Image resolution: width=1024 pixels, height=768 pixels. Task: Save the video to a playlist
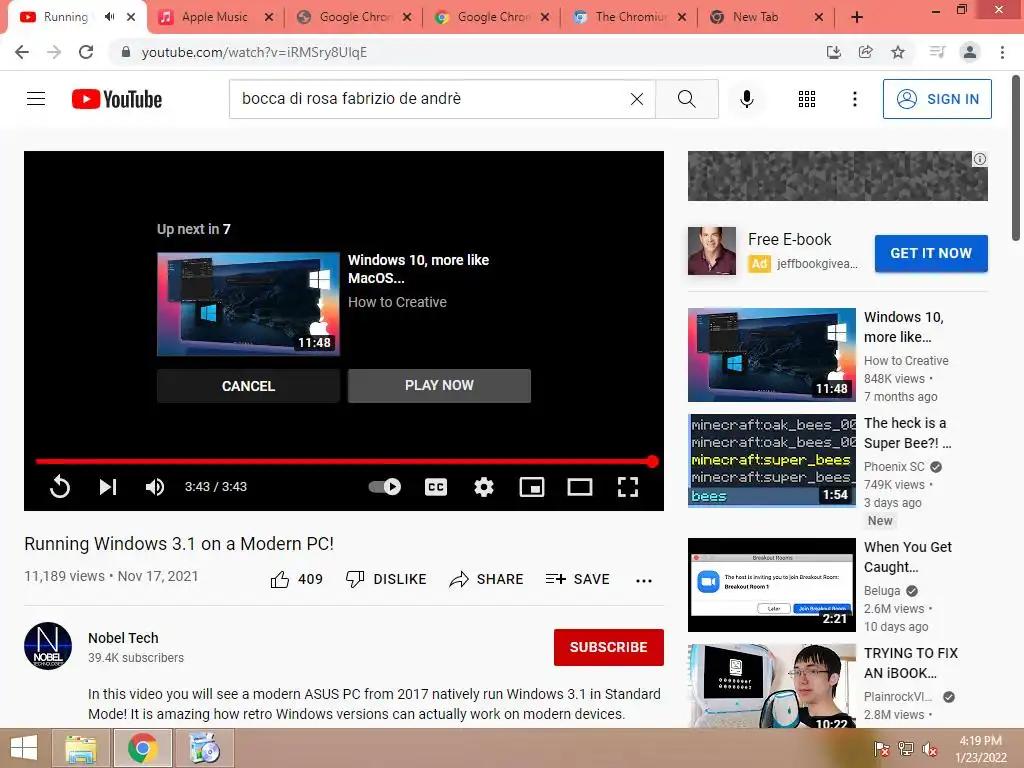577,579
